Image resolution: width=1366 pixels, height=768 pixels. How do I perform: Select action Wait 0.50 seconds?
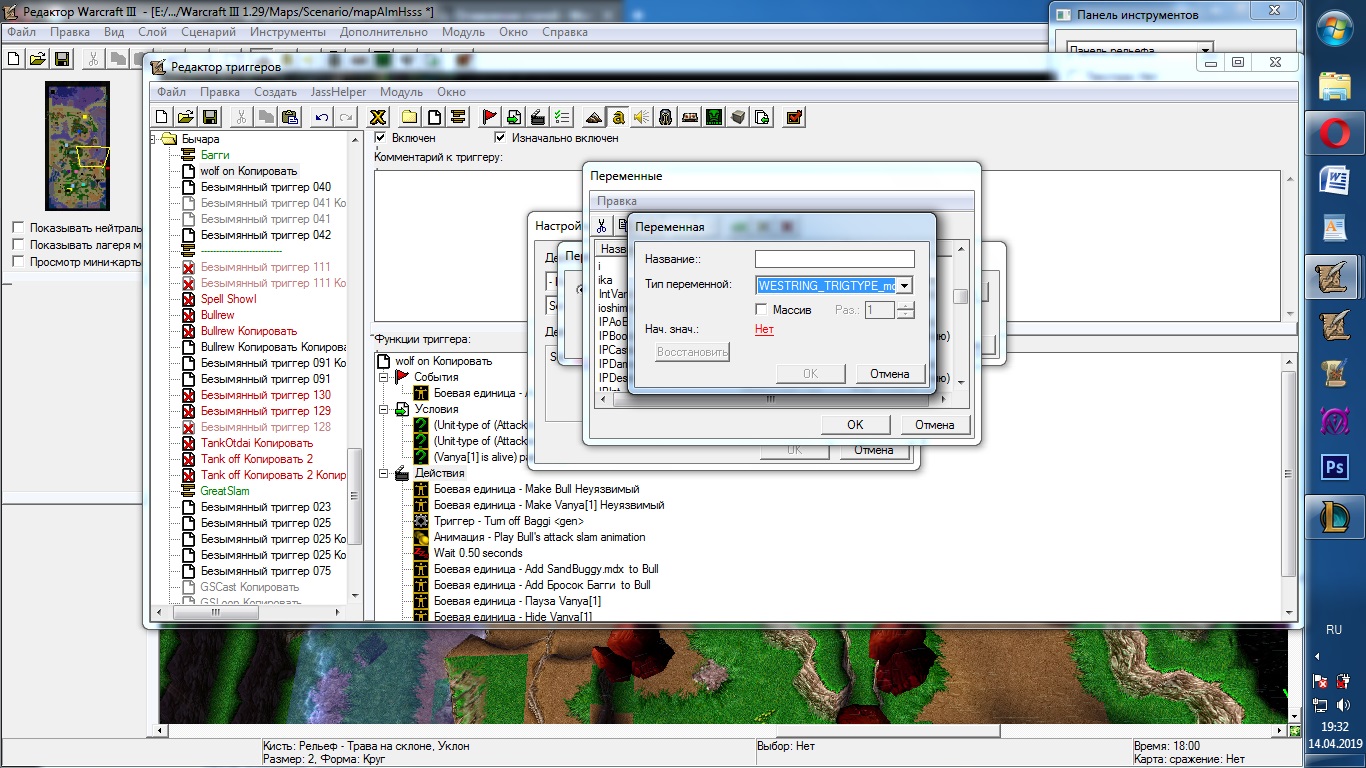478,553
